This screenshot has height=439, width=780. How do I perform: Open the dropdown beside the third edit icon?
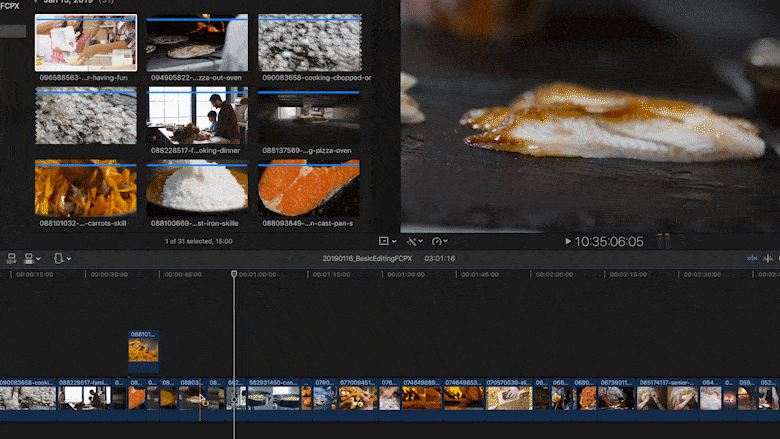(x=69, y=259)
